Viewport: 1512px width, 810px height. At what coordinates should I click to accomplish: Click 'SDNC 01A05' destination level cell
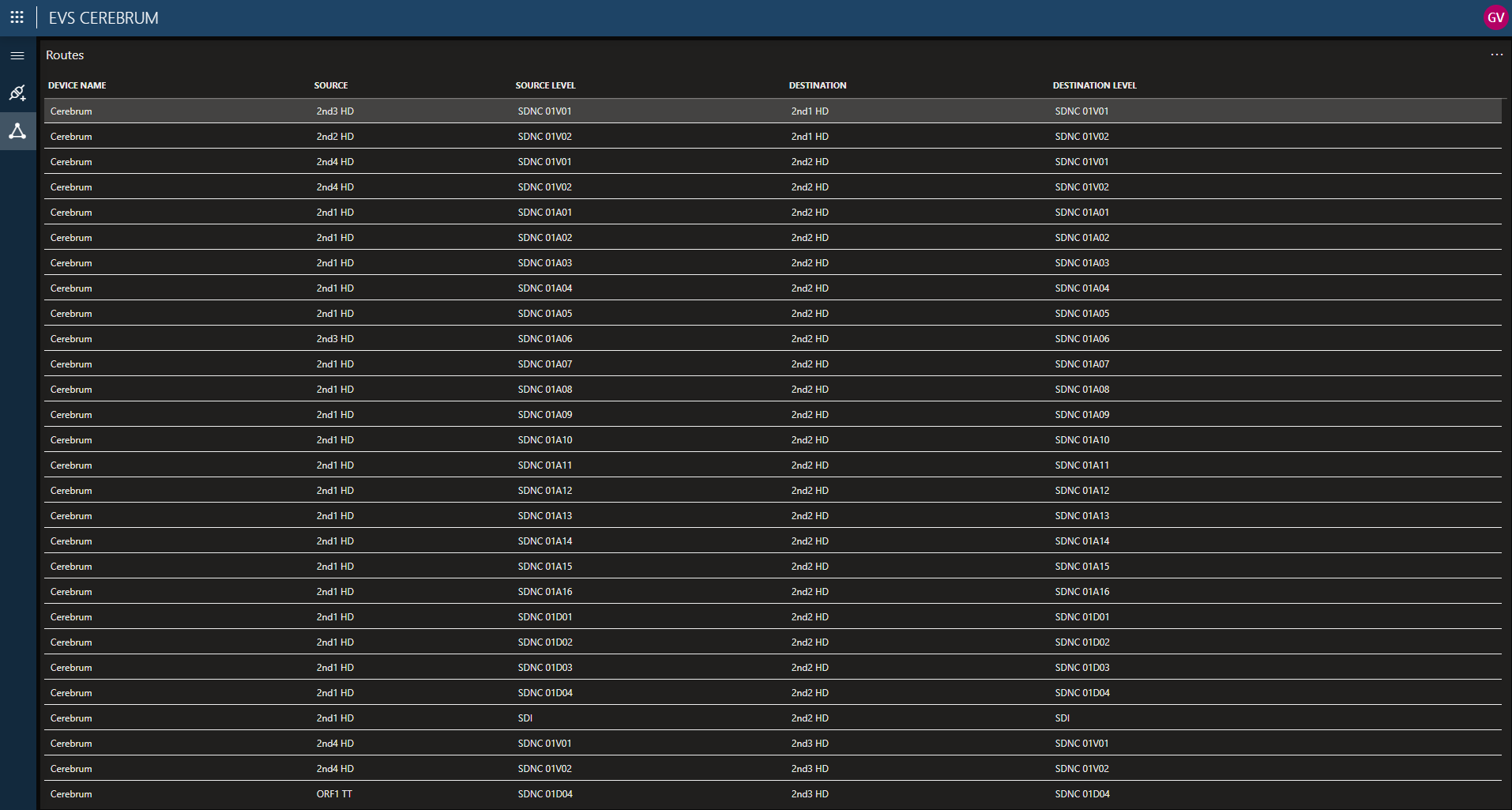tap(1082, 314)
